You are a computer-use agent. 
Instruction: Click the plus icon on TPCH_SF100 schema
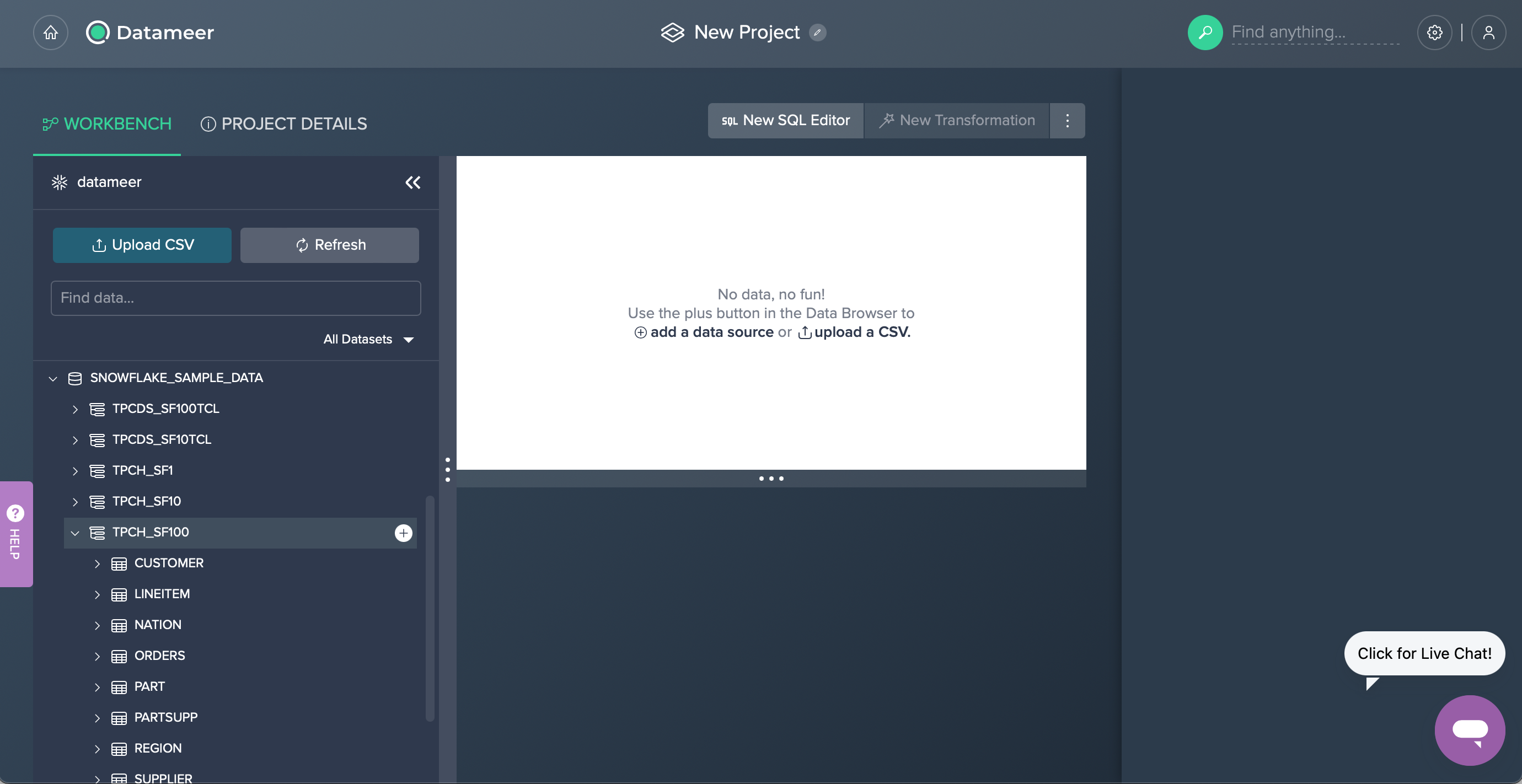403,533
